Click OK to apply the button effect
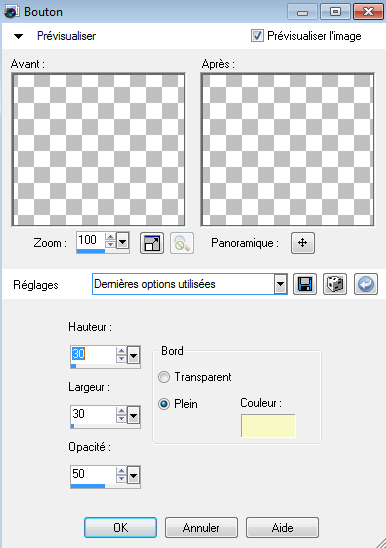The height and width of the screenshot is (548, 386). point(120,527)
